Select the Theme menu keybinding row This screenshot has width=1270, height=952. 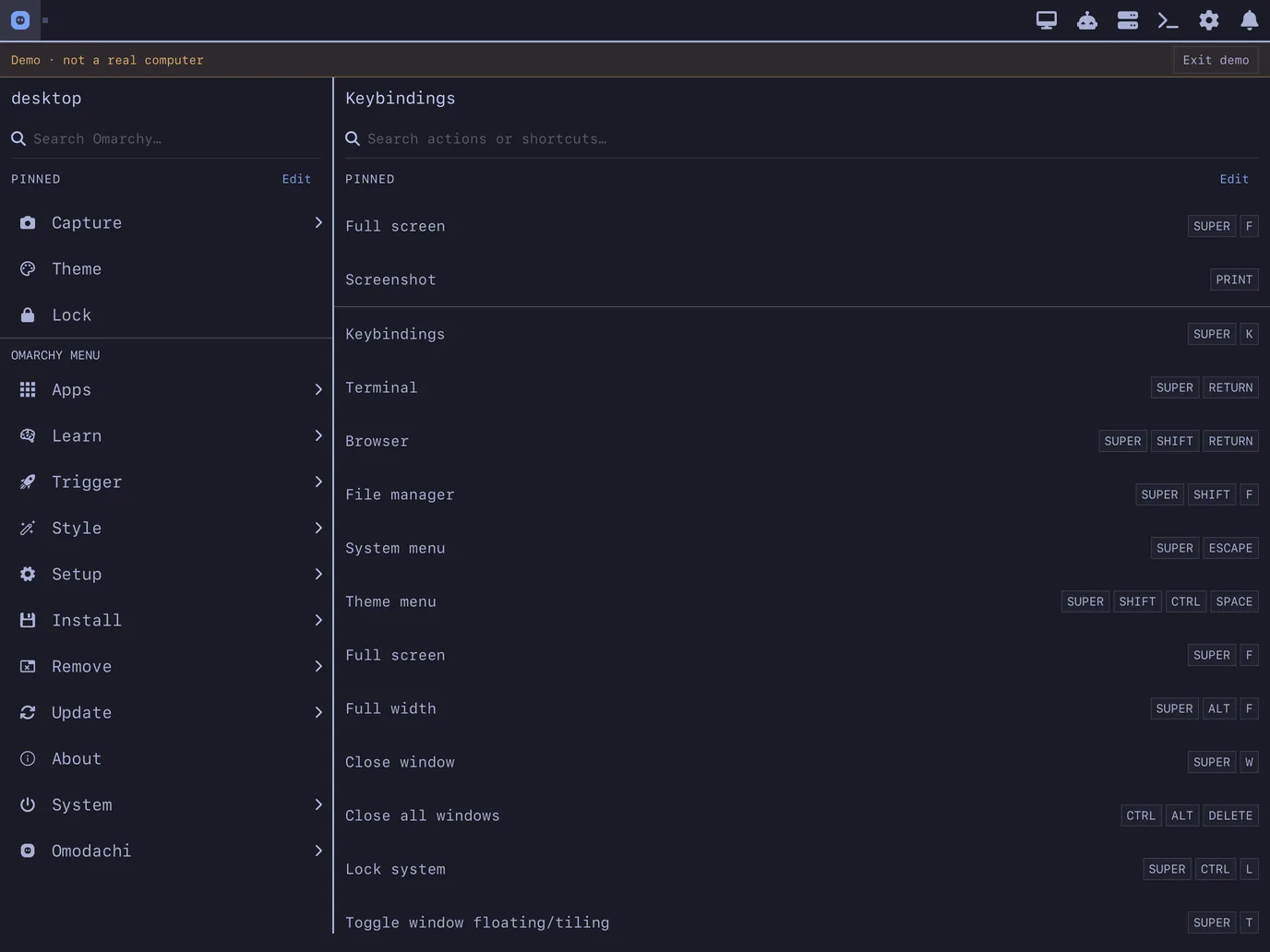(802, 601)
